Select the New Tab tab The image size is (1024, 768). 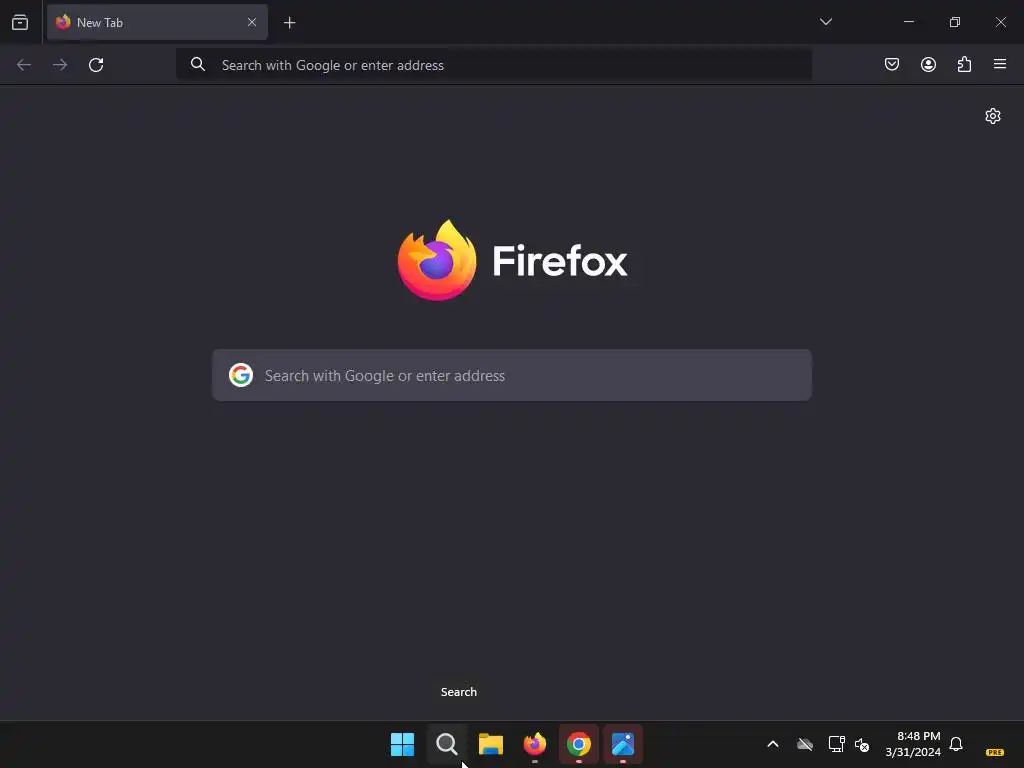(157, 23)
